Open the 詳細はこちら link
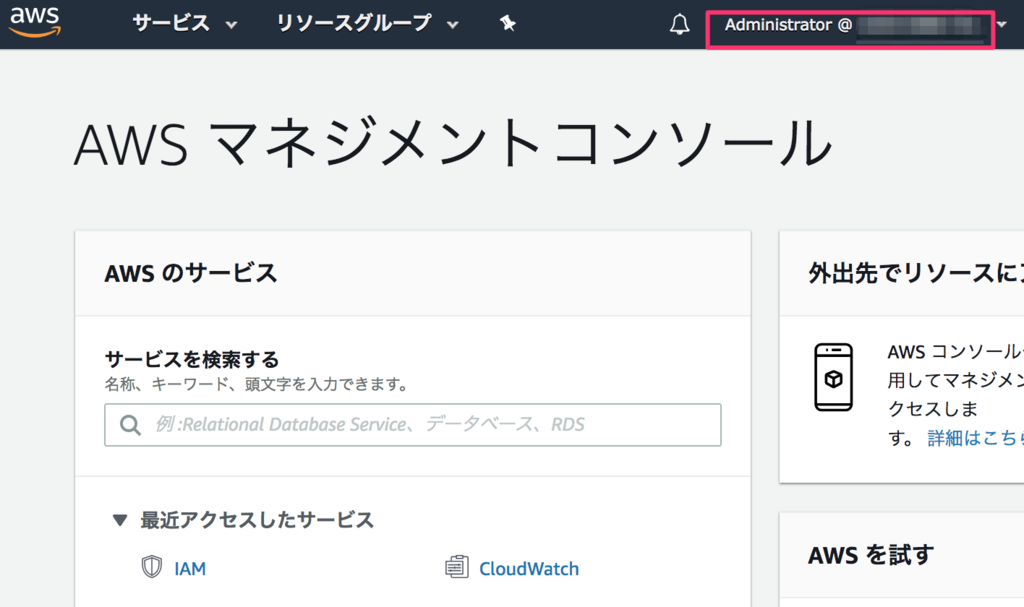1024x607 pixels. click(x=973, y=437)
